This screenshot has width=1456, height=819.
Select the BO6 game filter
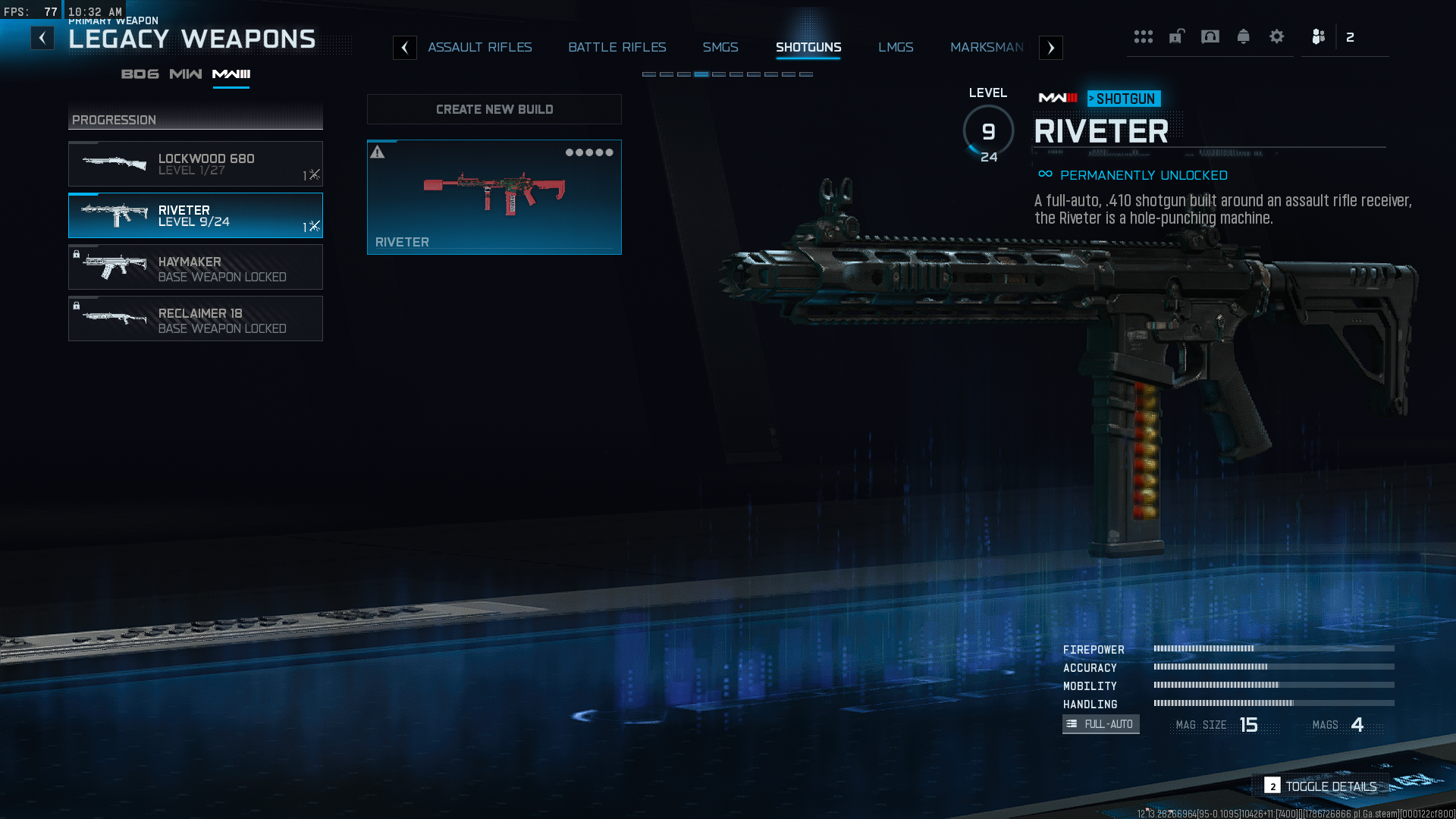[140, 74]
